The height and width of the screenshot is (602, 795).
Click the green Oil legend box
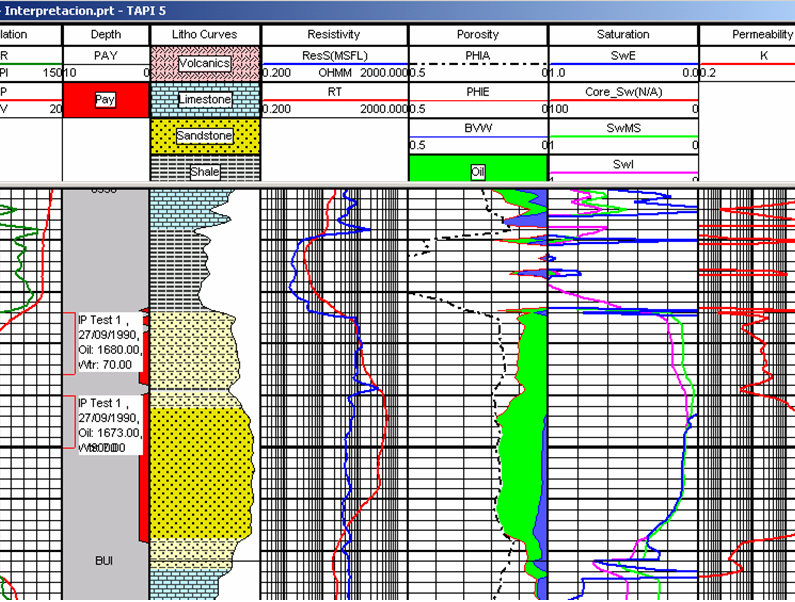pos(478,169)
